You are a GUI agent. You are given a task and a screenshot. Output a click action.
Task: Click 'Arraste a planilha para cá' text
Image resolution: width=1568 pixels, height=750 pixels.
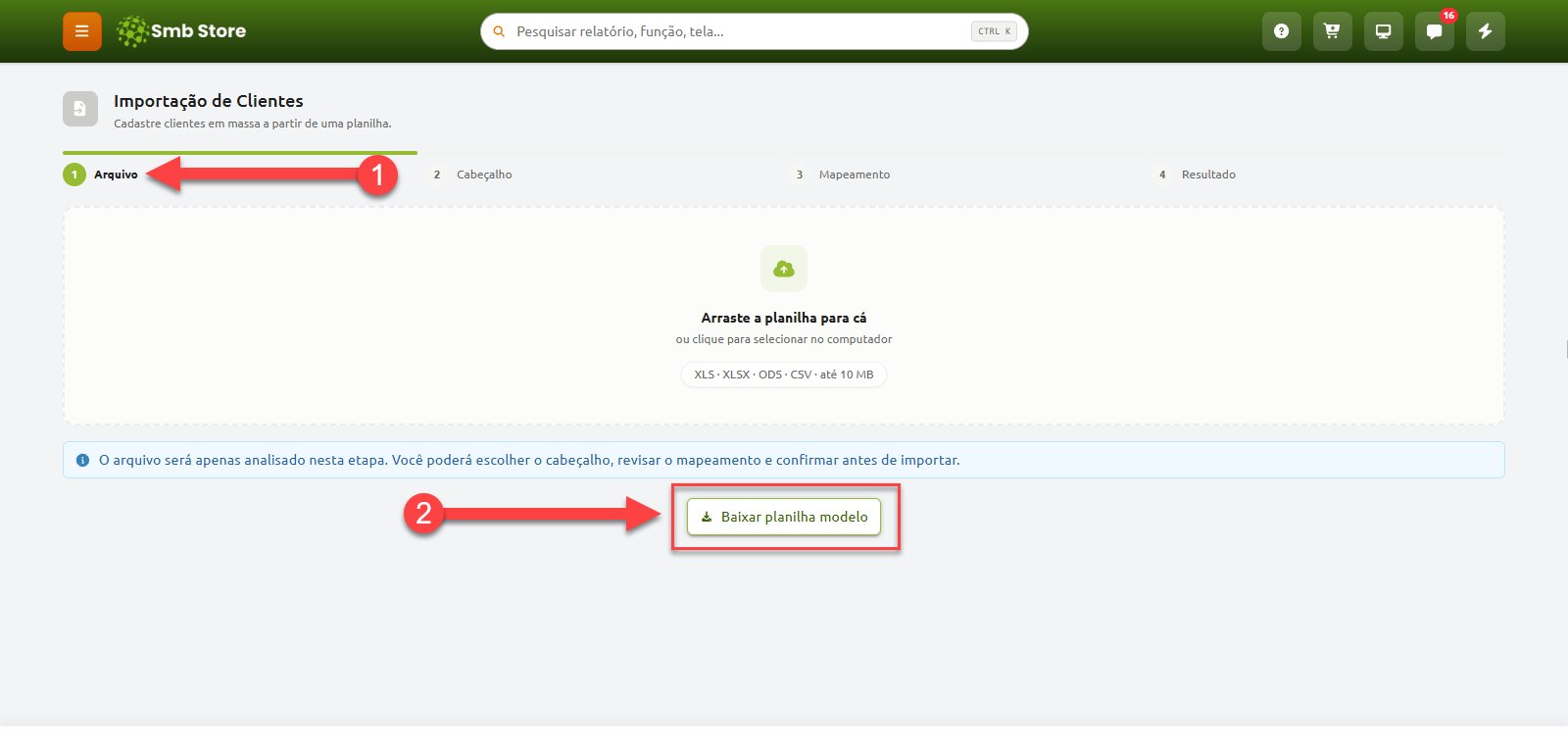(784, 318)
